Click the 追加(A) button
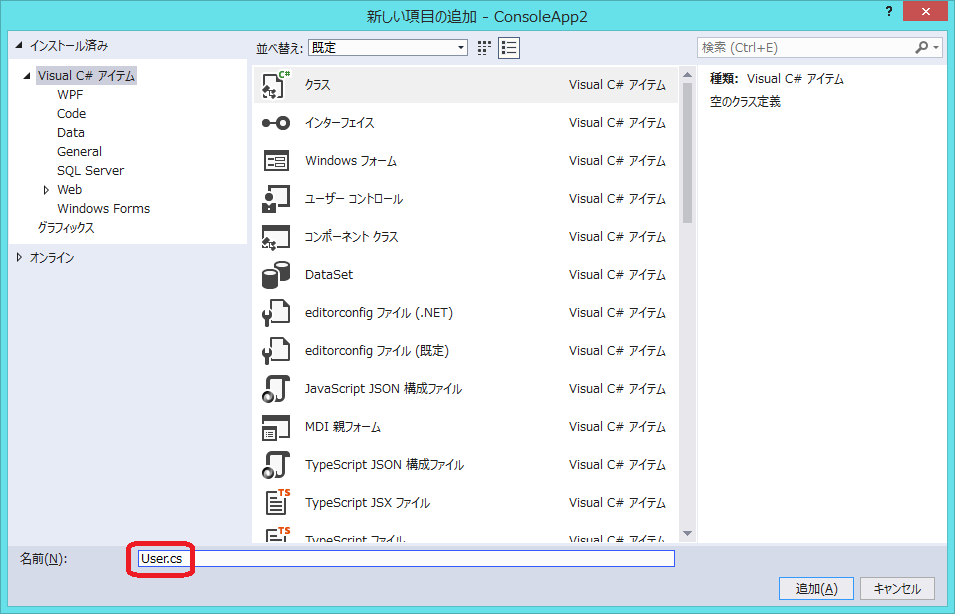The height and width of the screenshot is (614, 955). 816,588
